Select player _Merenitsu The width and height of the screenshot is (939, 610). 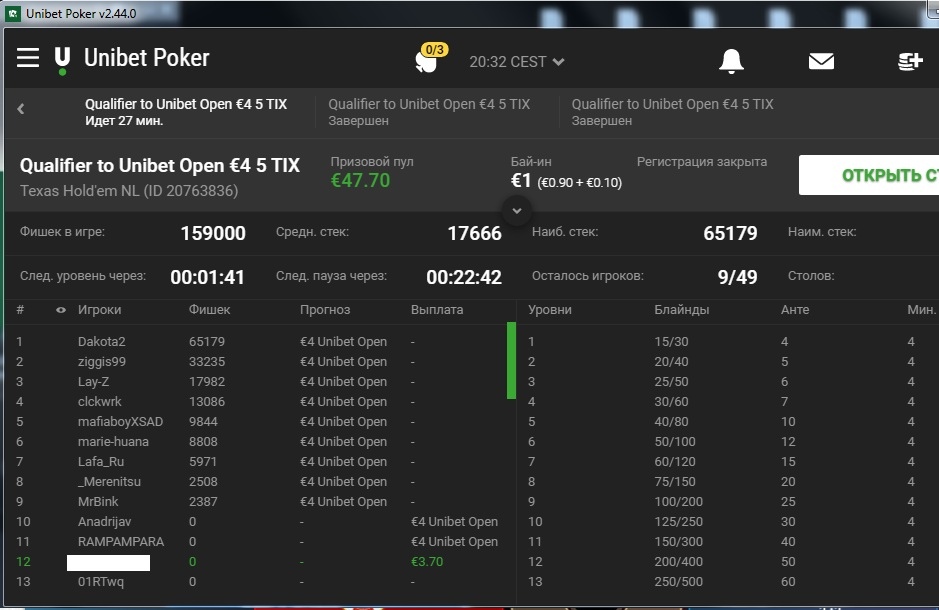tap(109, 482)
